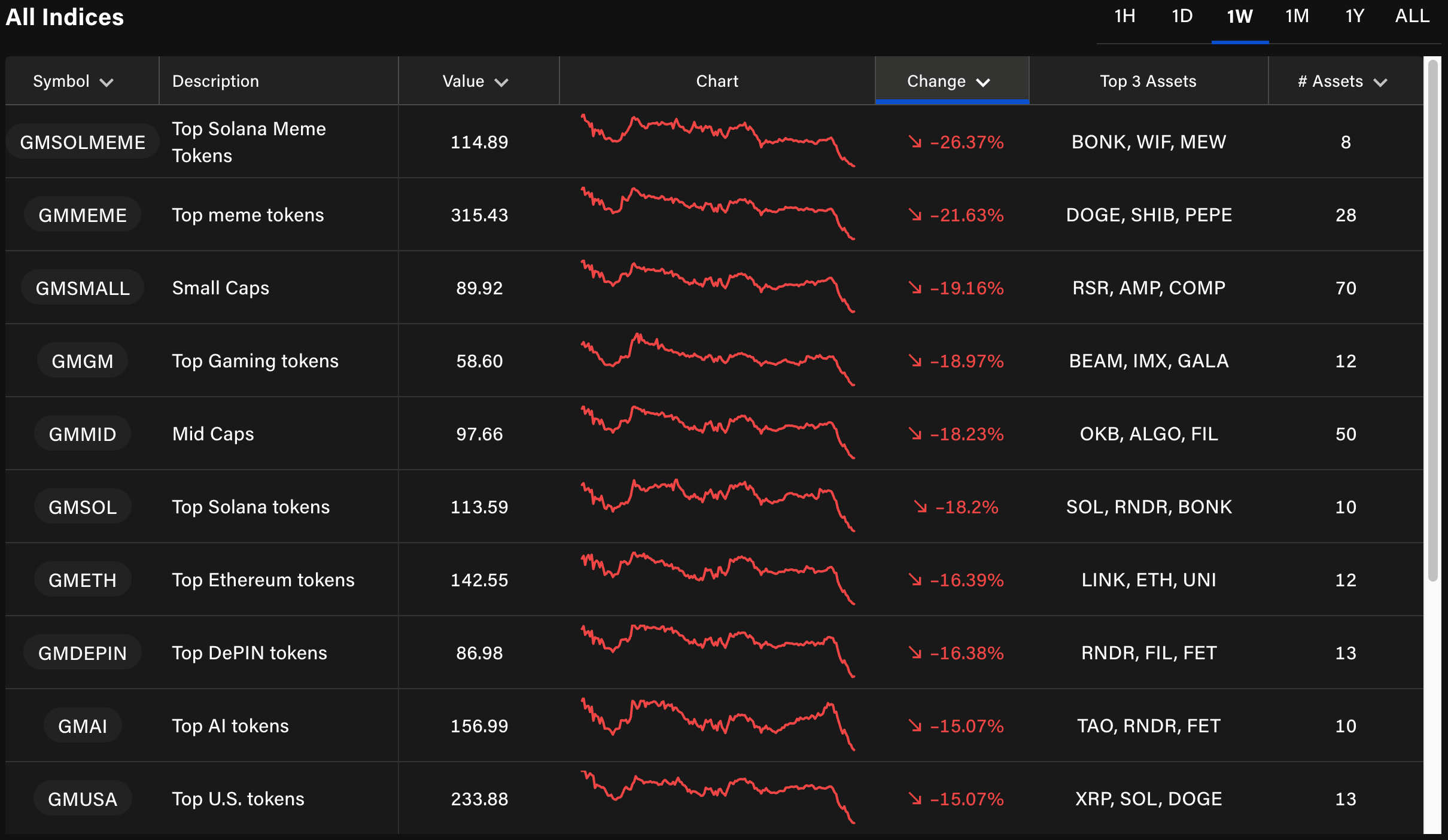Sort by Value column chevron

pyautogui.click(x=501, y=82)
